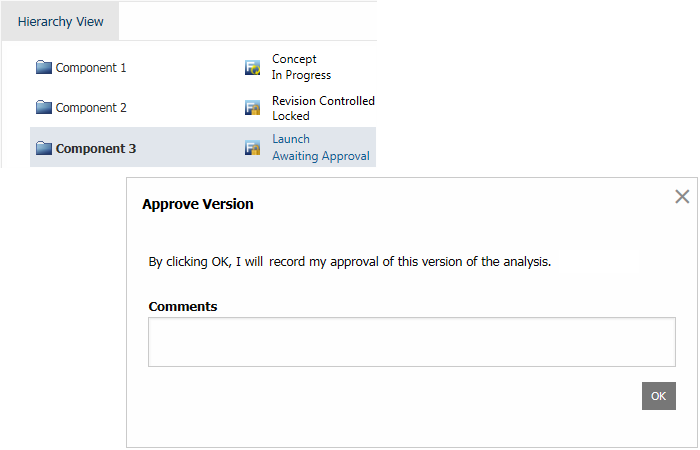Click the analysis icon beside Concept
Image resolution: width=700 pixels, height=450 pixels.
click(253, 68)
